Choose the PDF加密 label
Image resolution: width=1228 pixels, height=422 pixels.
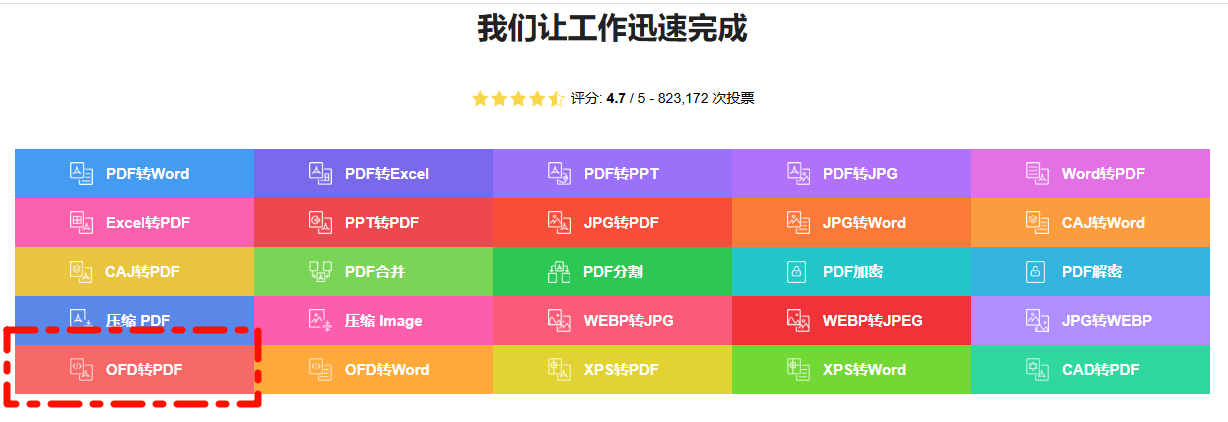853,271
